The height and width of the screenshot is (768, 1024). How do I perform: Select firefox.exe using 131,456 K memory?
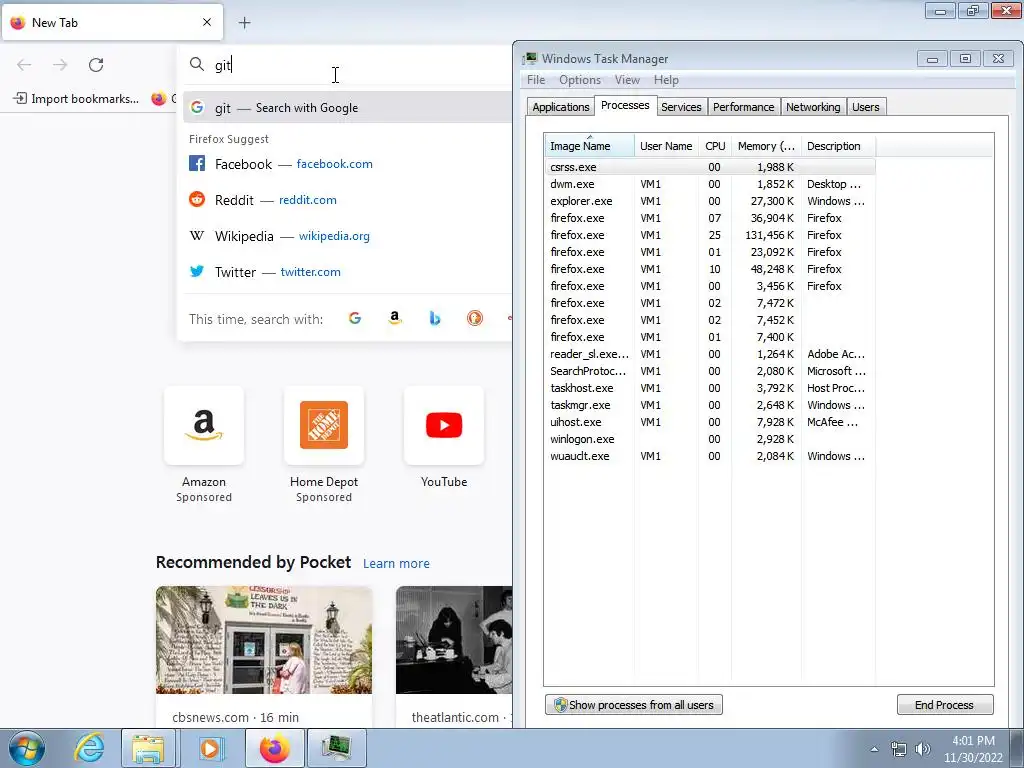(710, 235)
